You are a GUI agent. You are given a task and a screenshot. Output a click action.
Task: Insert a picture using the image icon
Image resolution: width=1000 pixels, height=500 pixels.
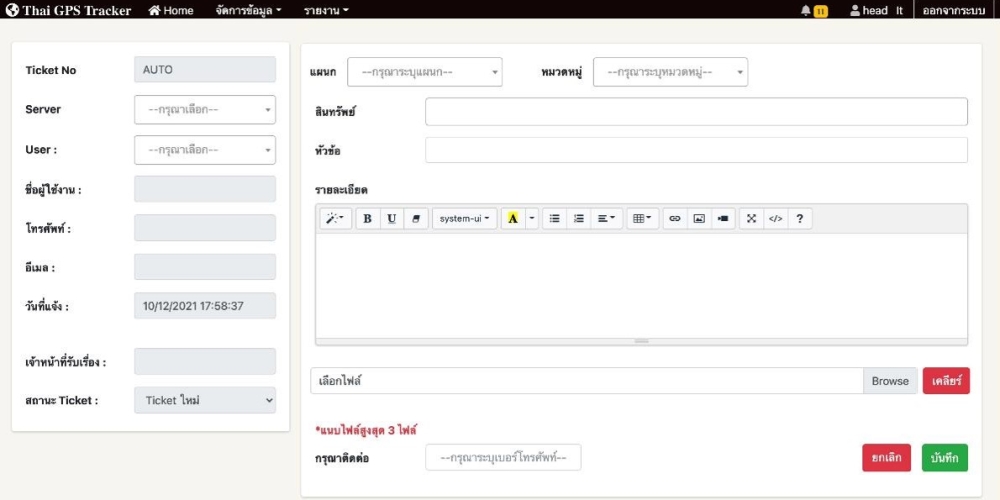click(699, 218)
